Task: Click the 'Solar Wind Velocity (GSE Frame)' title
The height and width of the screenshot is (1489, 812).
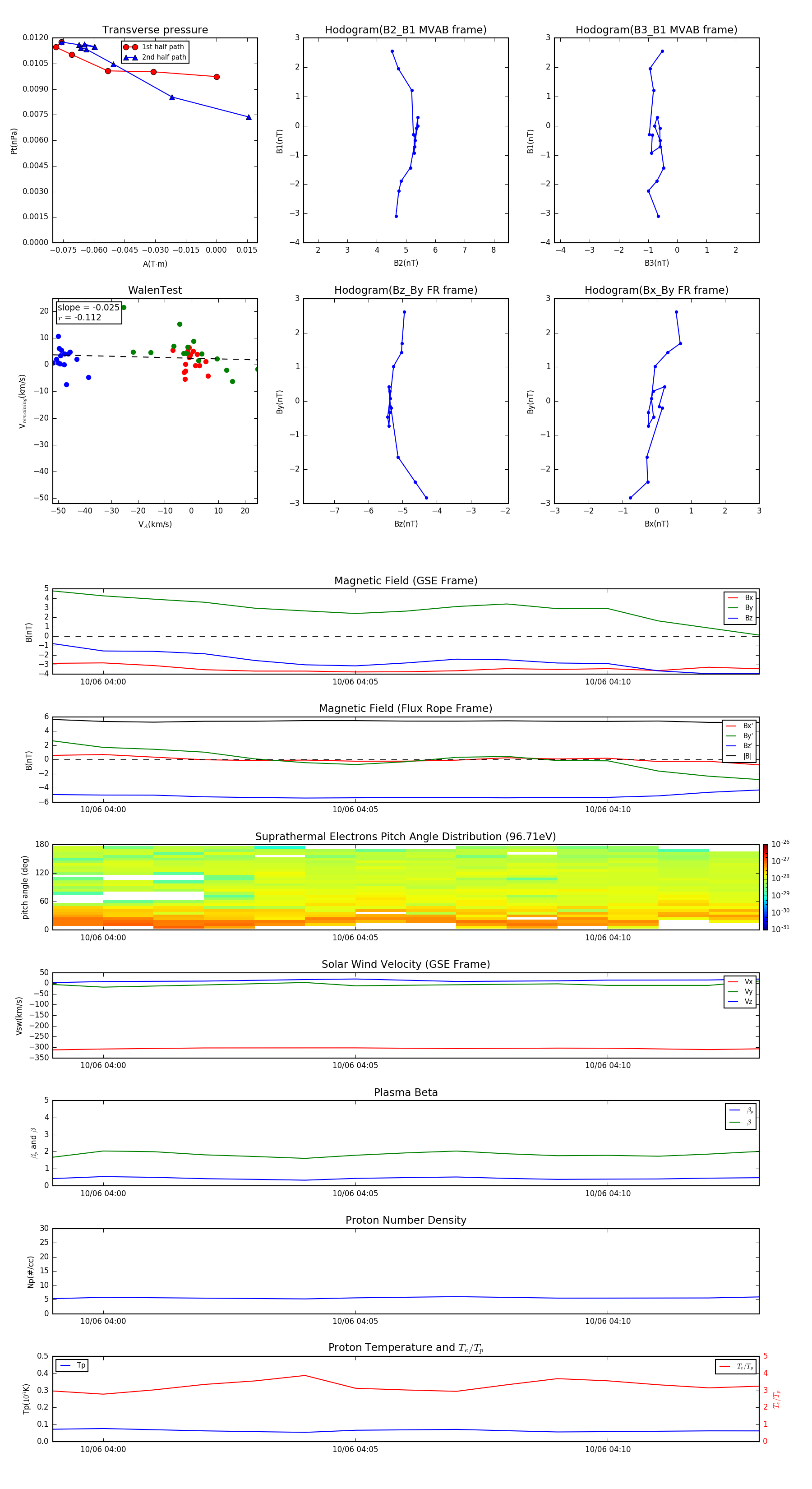Action: coord(406,965)
